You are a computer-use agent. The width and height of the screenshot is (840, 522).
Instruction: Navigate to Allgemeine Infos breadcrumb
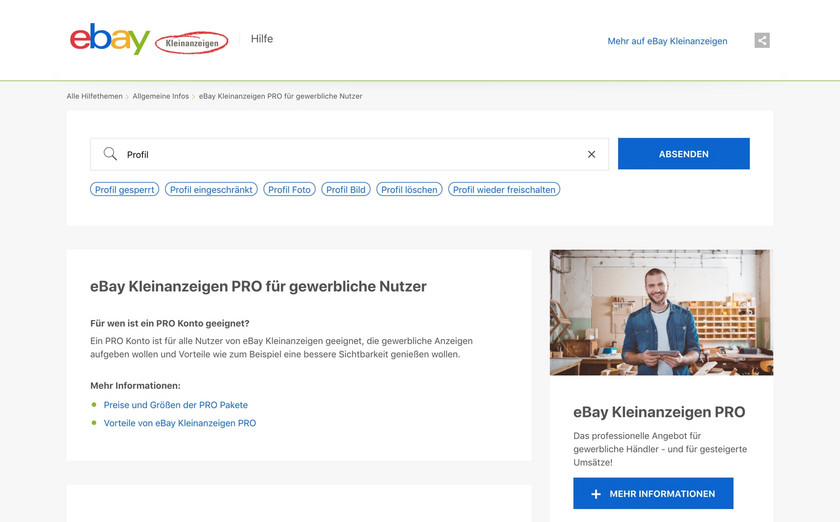pyautogui.click(x=160, y=96)
